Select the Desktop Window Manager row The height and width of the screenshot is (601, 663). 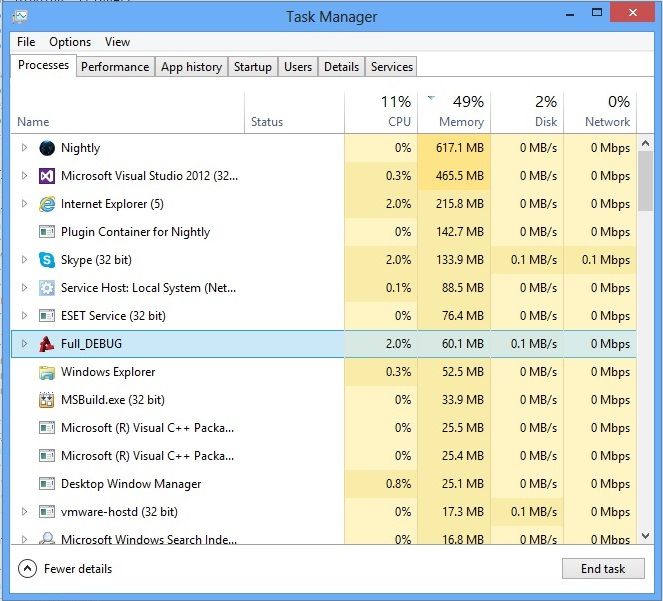click(131, 484)
